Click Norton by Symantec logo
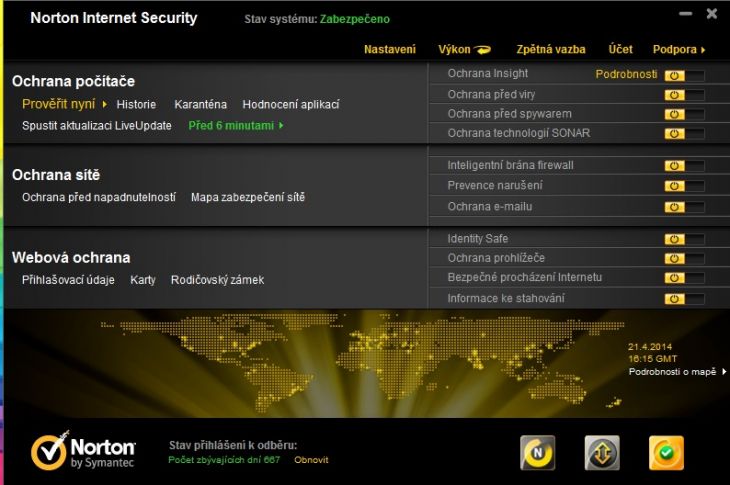This screenshot has width=730, height=485. (83, 451)
